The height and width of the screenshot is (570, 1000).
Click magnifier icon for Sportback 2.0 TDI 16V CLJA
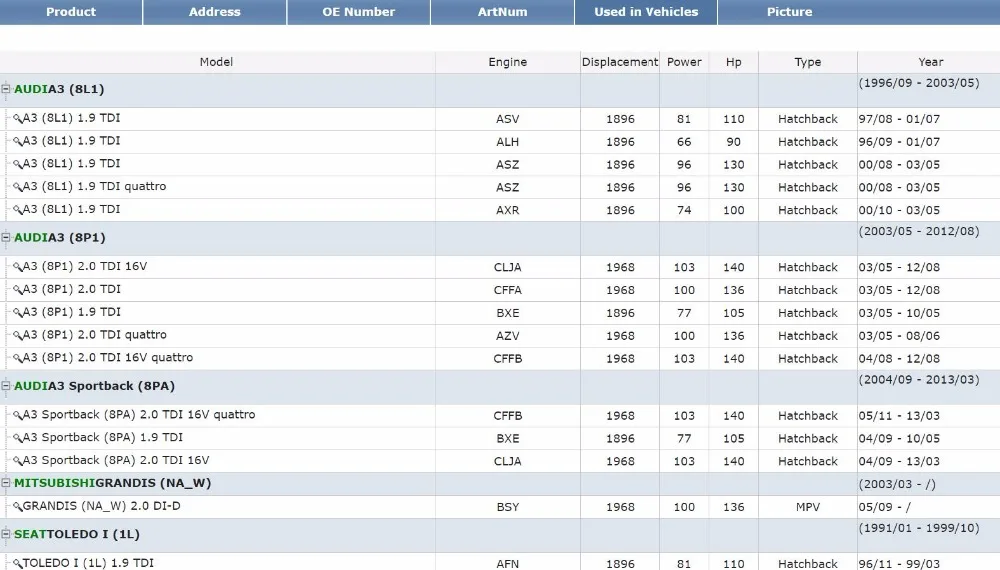click(x=17, y=461)
